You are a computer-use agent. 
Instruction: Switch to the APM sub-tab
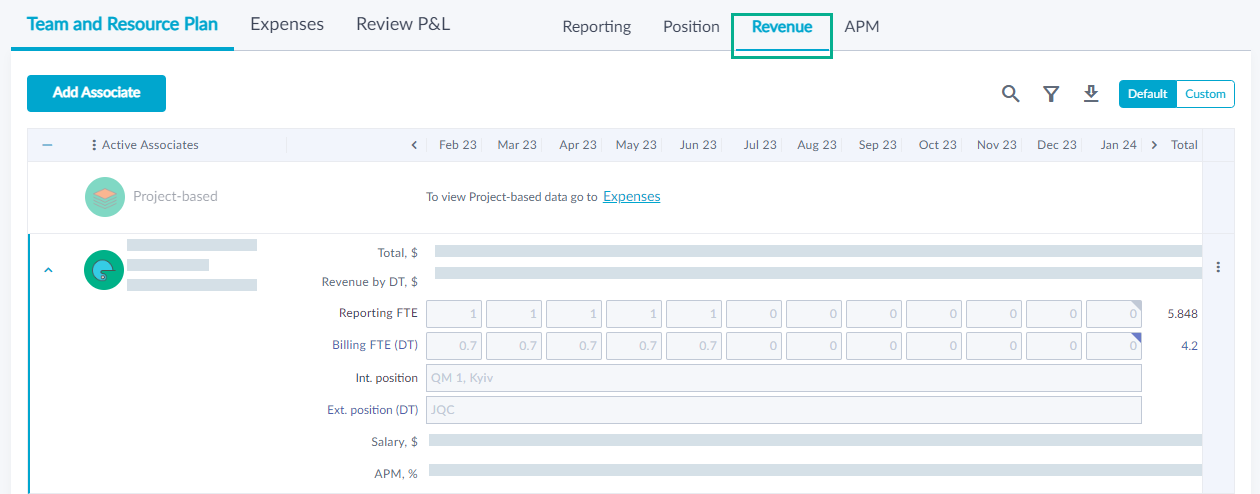click(862, 27)
